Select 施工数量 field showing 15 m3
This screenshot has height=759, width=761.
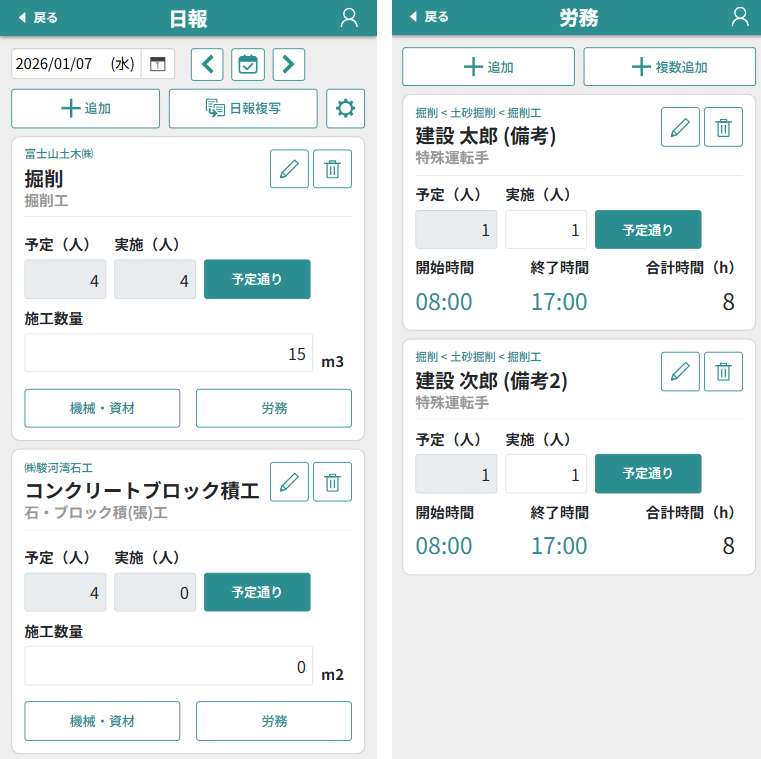pyautogui.click(x=169, y=353)
